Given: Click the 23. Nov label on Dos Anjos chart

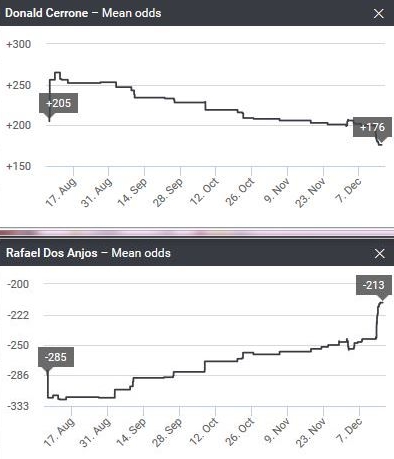Looking at the screenshot, I should (311, 432).
